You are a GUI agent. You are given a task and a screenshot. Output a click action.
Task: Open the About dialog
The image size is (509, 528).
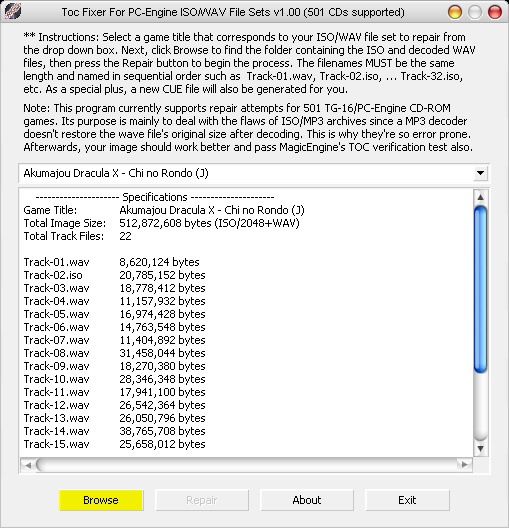307,500
